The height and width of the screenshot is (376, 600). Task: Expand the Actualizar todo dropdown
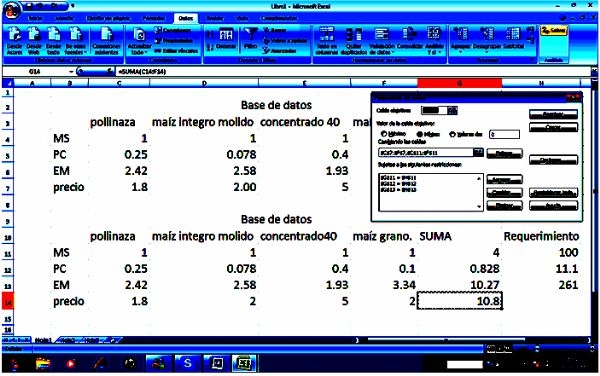coord(139,49)
